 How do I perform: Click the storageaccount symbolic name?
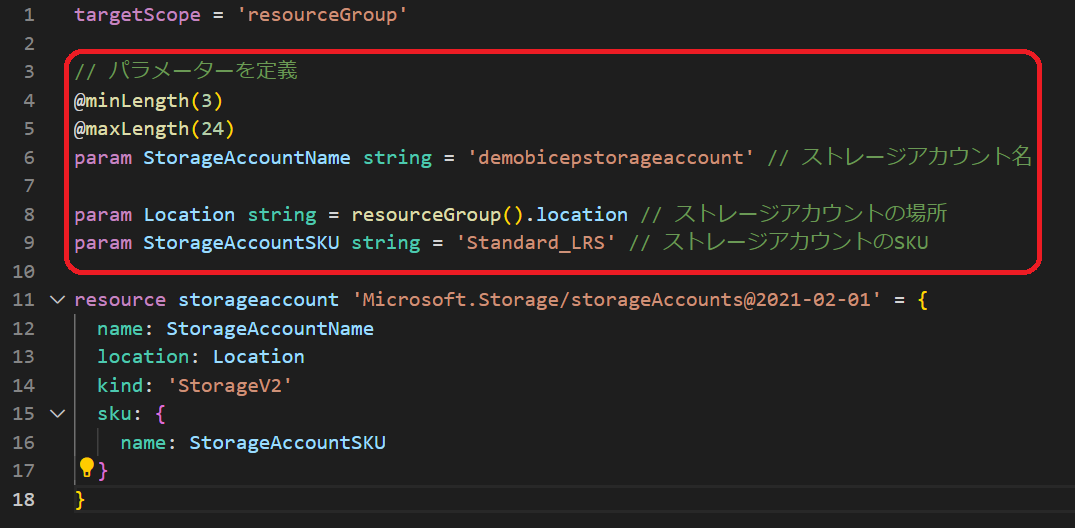258,300
